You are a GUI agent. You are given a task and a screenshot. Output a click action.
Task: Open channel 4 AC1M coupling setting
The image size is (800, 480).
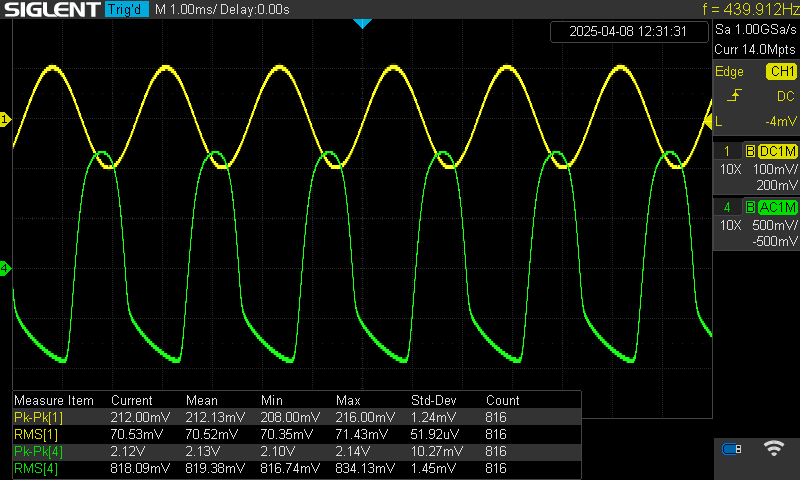tap(777, 207)
